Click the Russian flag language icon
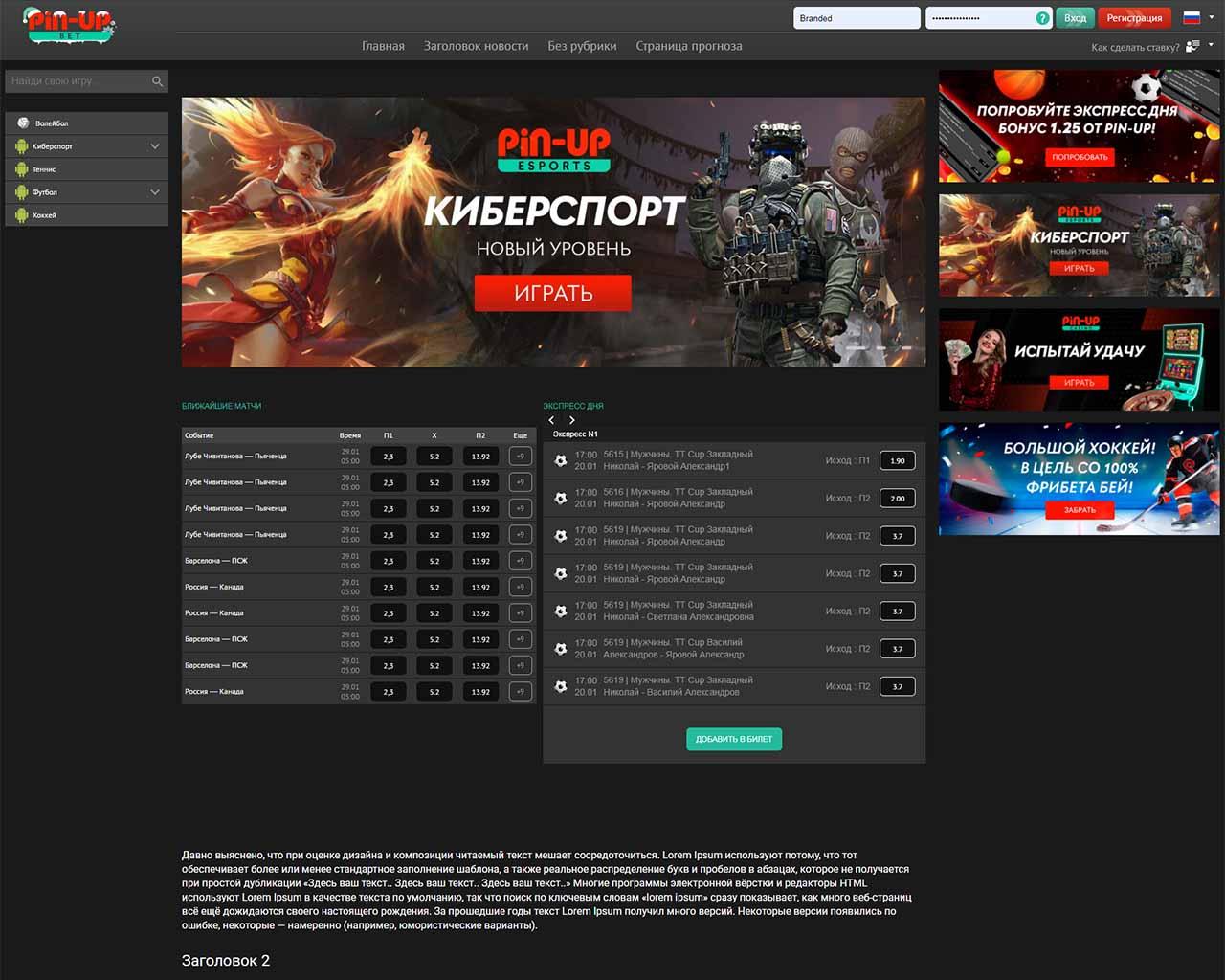The height and width of the screenshot is (980, 1225). (x=1192, y=17)
